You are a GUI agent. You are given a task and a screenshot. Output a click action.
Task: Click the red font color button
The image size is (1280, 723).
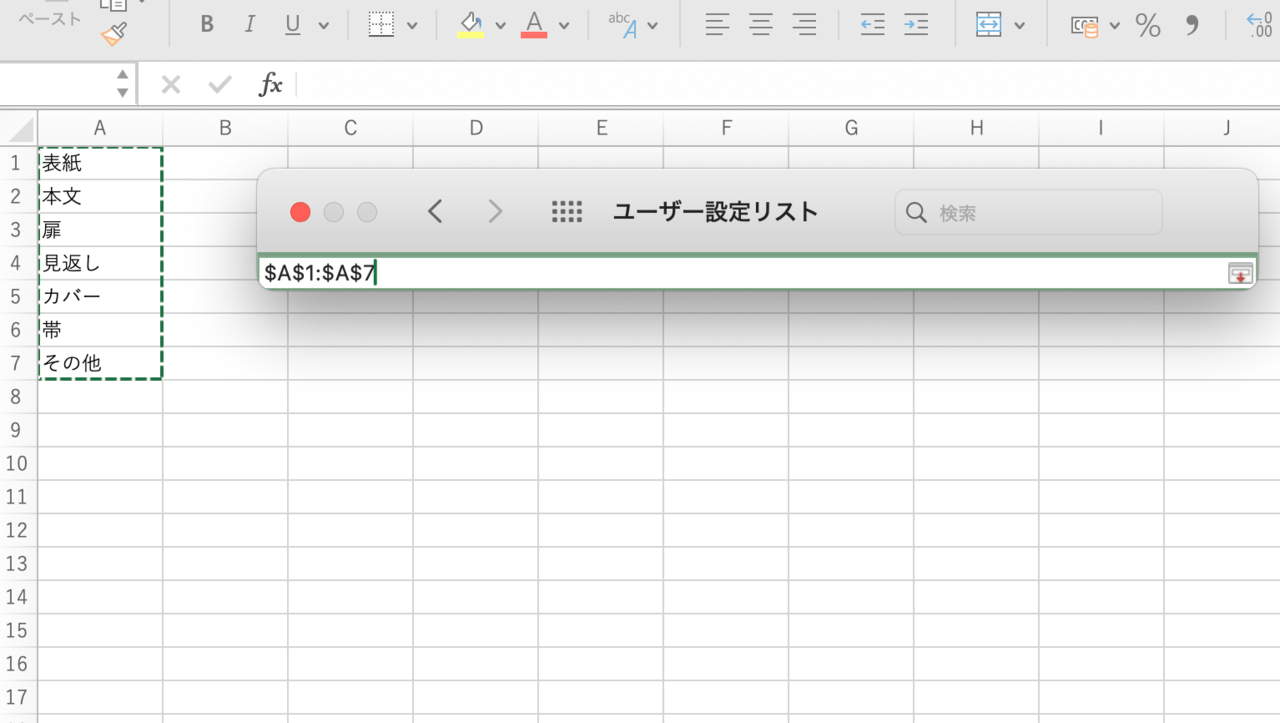[534, 25]
